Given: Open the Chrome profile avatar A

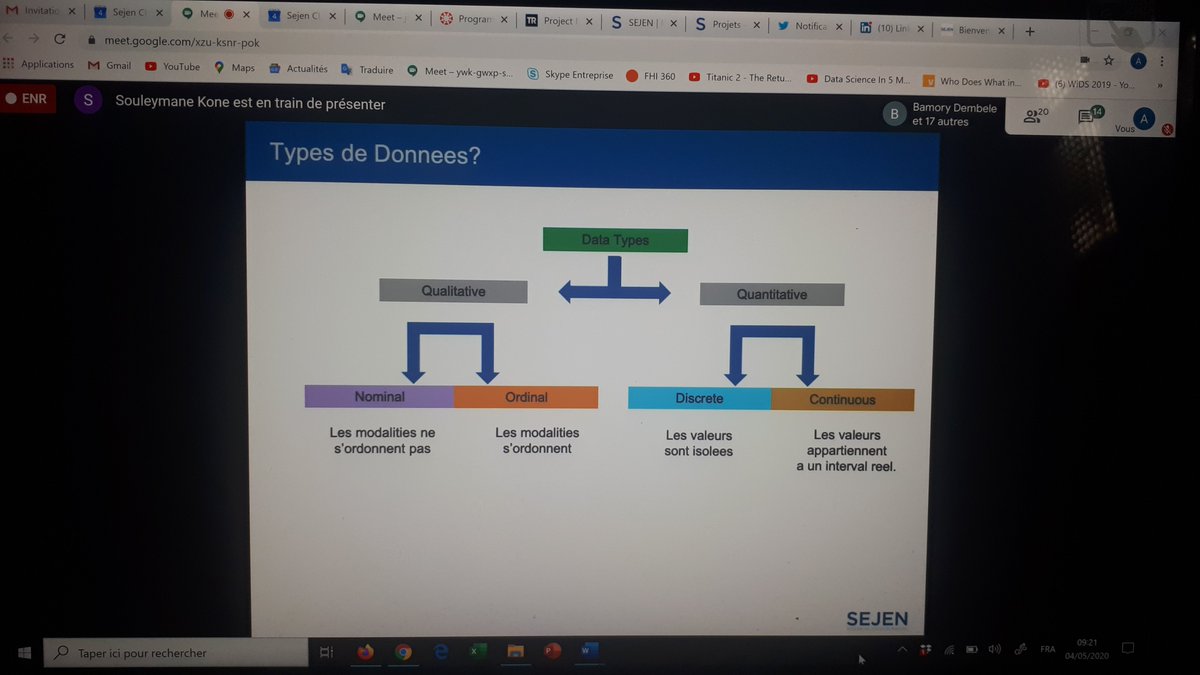Looking at the screenshot, I should click(x=1138, y=62).
